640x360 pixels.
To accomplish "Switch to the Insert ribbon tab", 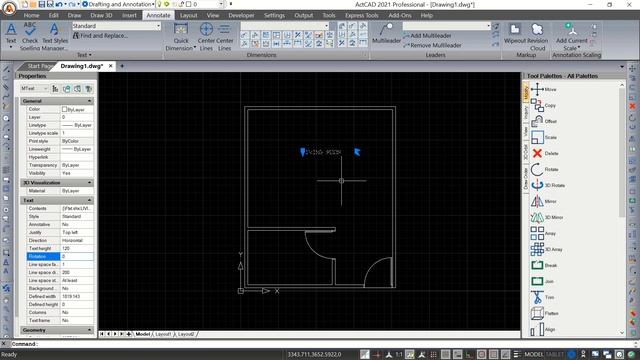I will pyautogui.click(x=129, y=16).
